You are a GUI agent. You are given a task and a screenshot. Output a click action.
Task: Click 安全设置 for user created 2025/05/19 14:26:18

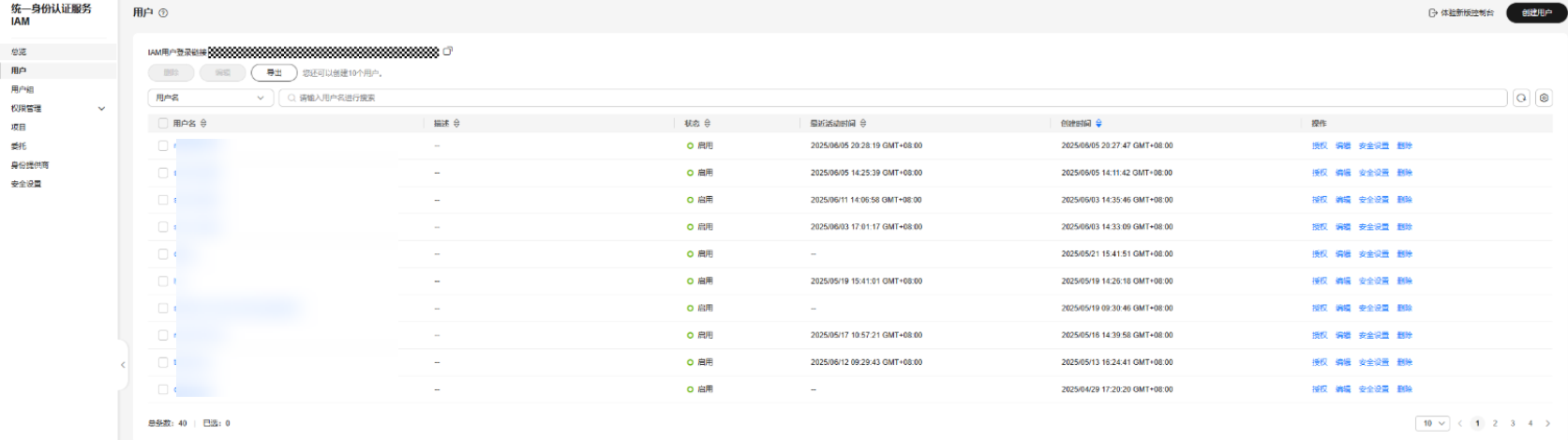coord(1374,281)
